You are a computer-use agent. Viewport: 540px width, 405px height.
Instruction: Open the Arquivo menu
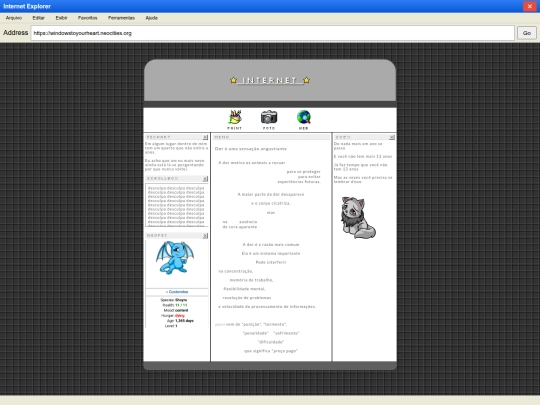click(14, 18)
